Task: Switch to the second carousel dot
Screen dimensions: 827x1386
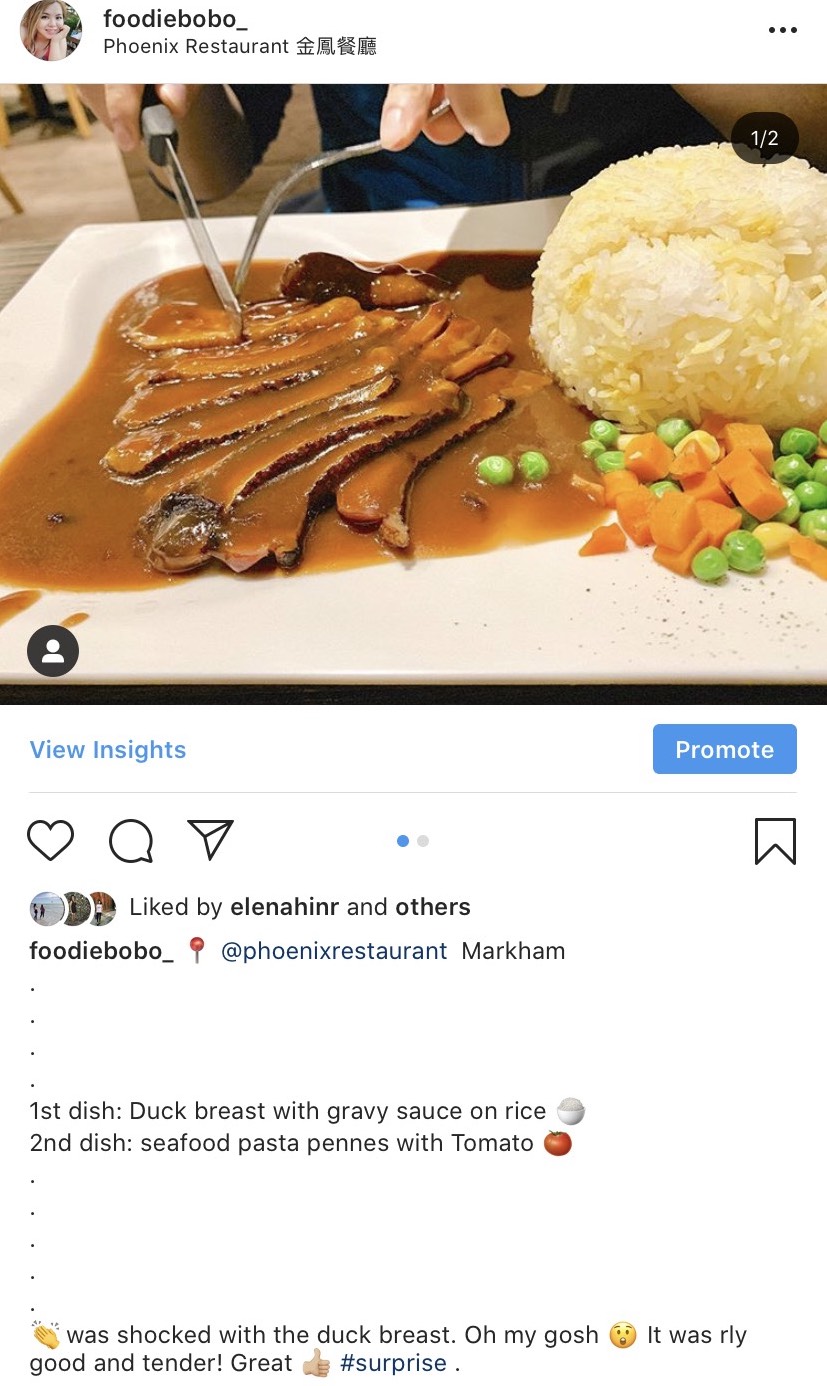Action: tap(423, 841)
